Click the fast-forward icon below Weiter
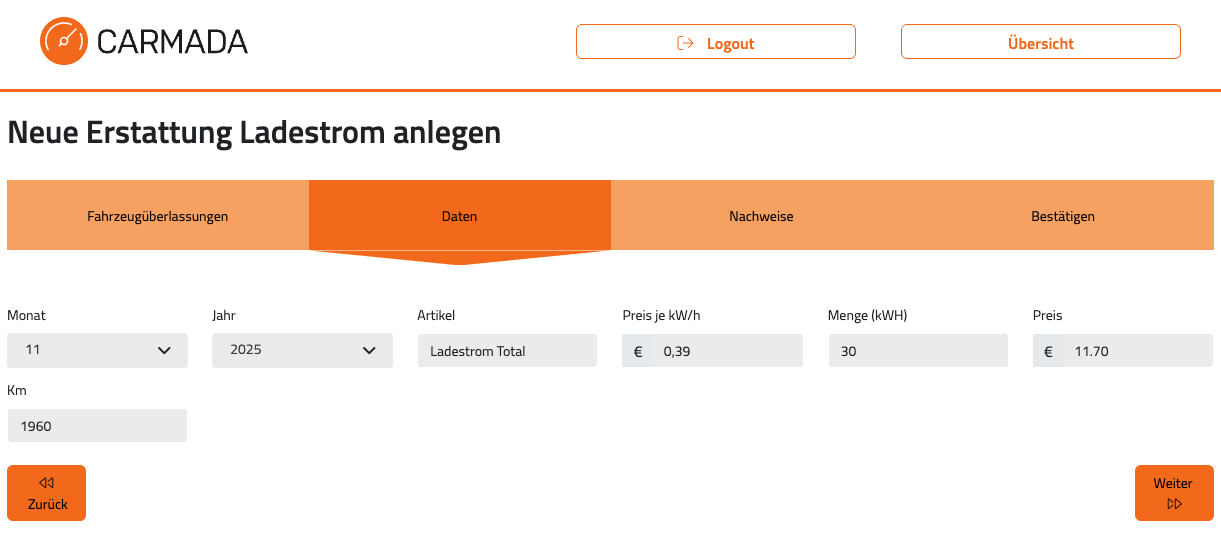 tap(1174, 504)
